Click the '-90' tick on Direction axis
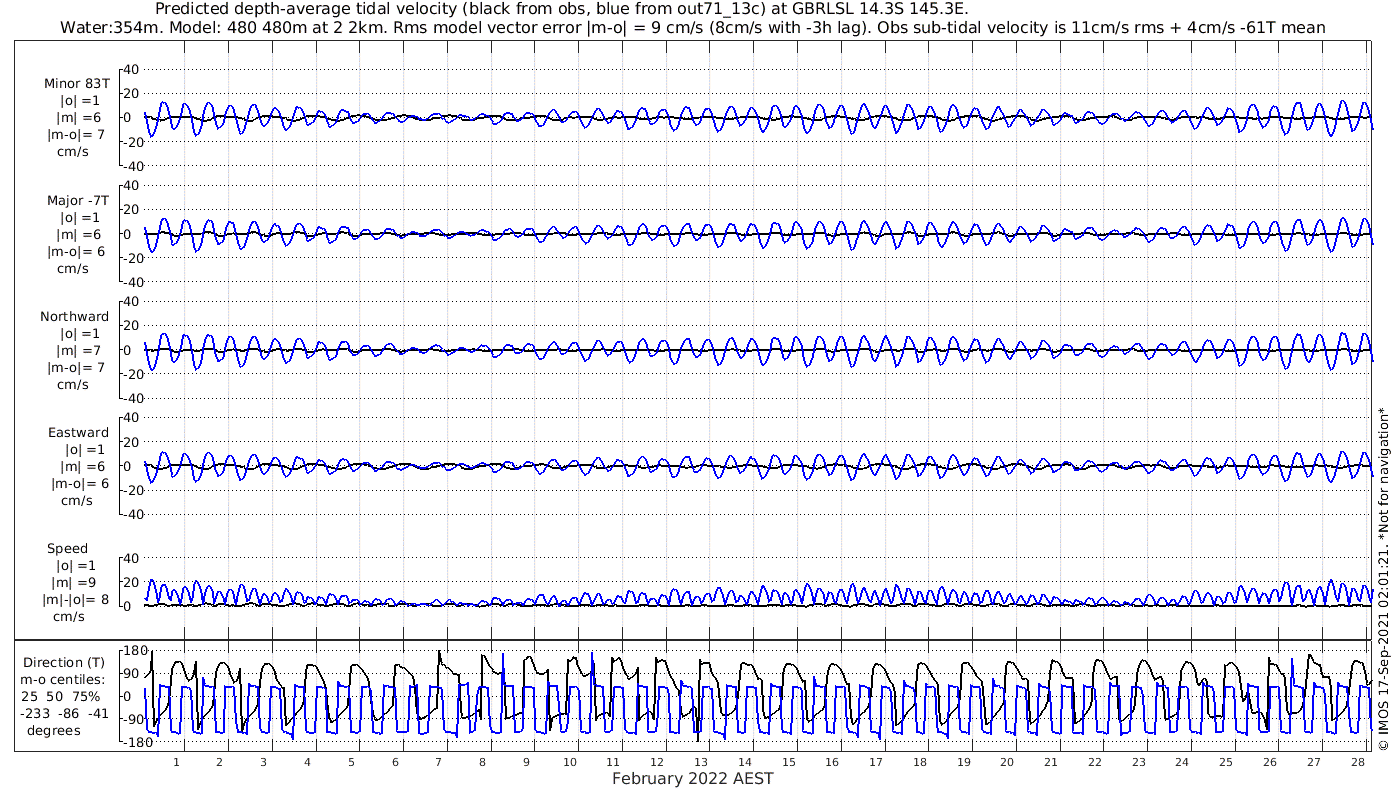Image resolution: width=1400 pixels, height=800 pixels. click(x=134, y=720)
